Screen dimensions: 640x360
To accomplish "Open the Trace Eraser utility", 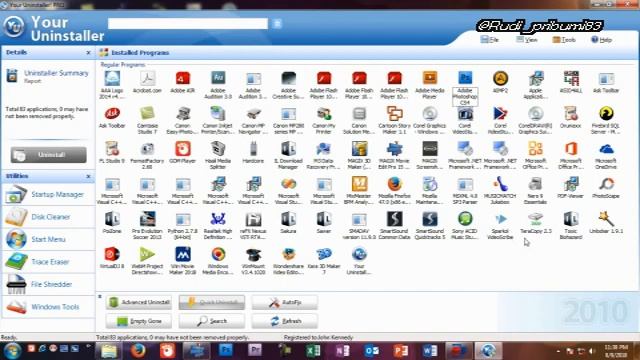I will tap(48, 262).
